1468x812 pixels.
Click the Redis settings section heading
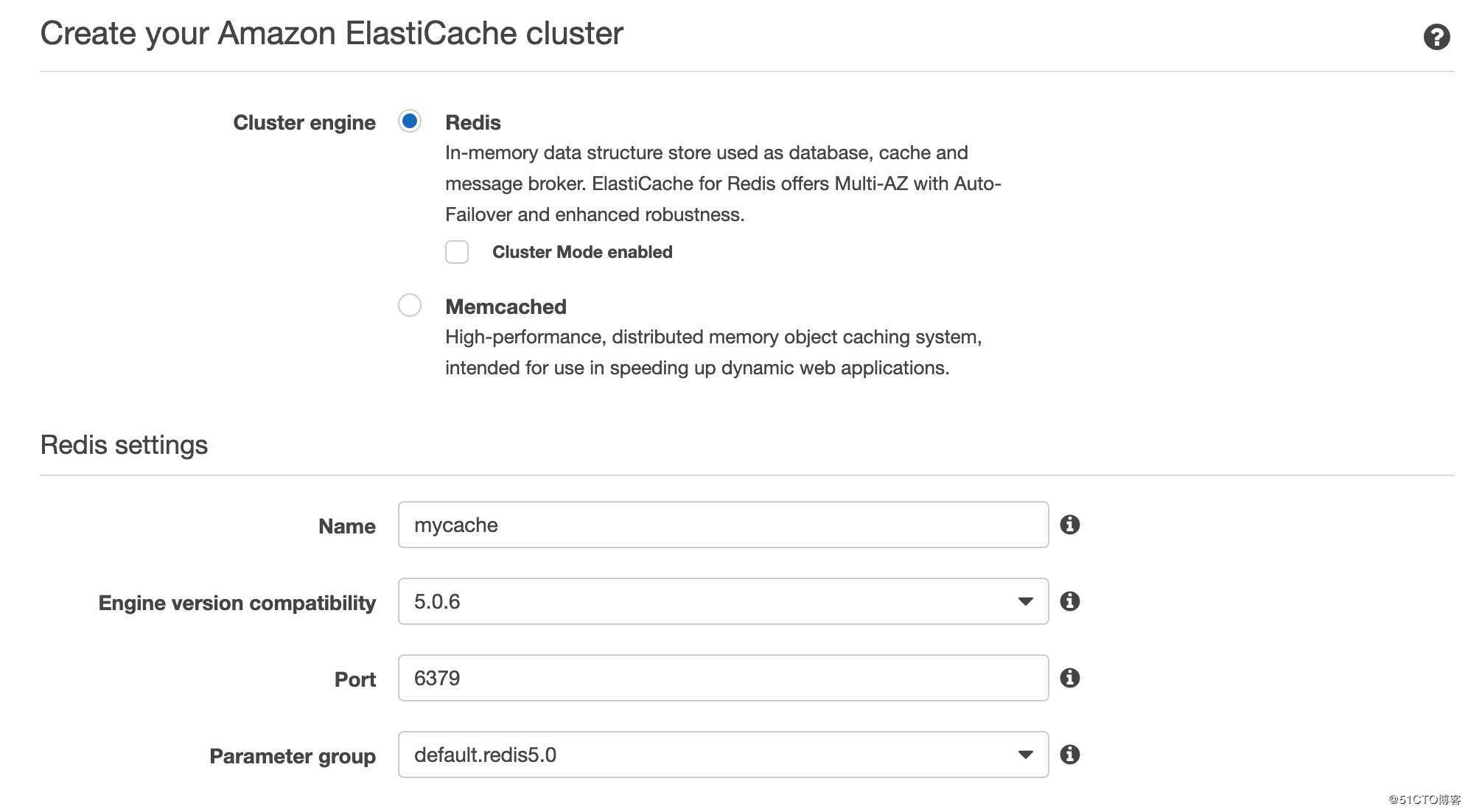(x=124, y=445)
